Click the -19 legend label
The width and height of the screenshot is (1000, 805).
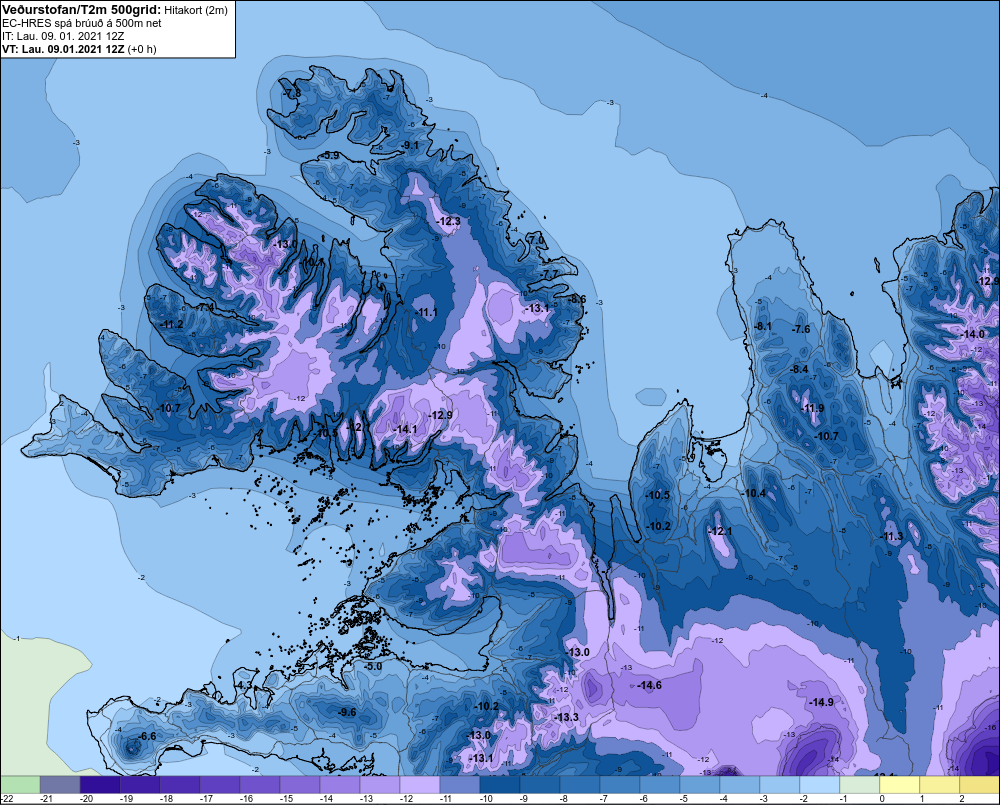click(126, 799)
